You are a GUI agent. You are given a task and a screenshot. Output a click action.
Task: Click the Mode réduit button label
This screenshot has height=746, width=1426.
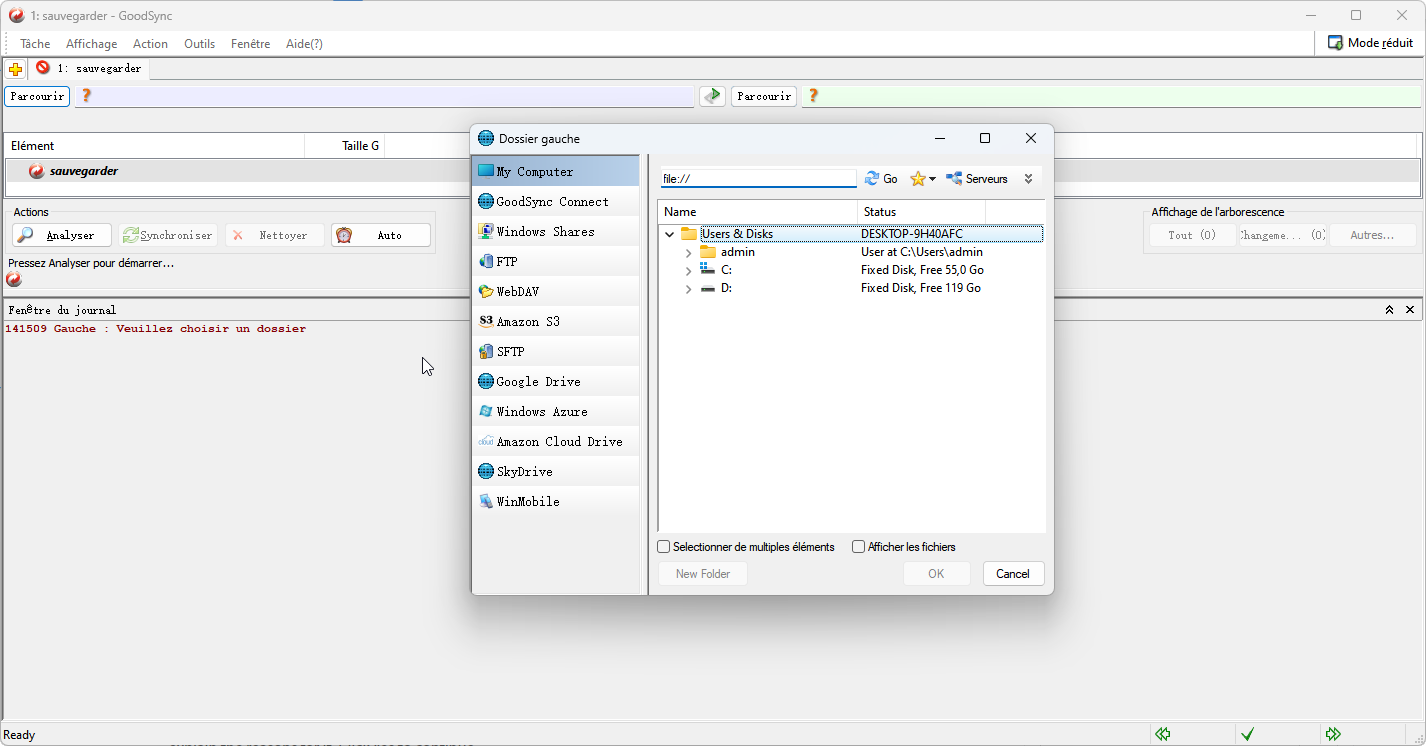point(1381,43)
